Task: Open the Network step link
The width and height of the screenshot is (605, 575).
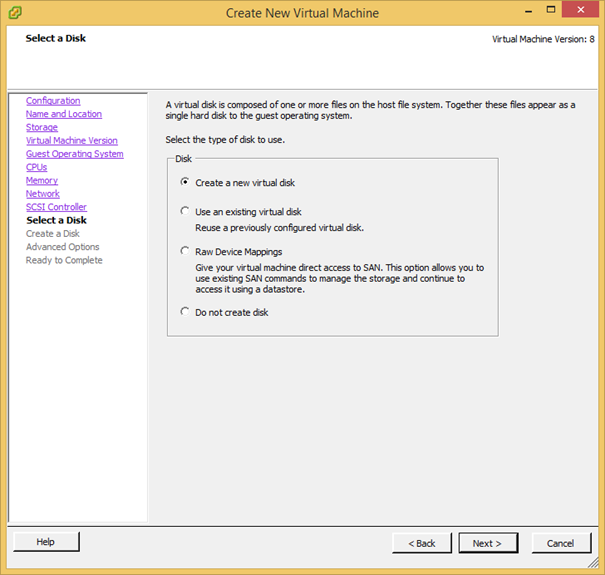Action: pyautogui.click(x=43, y=194)
